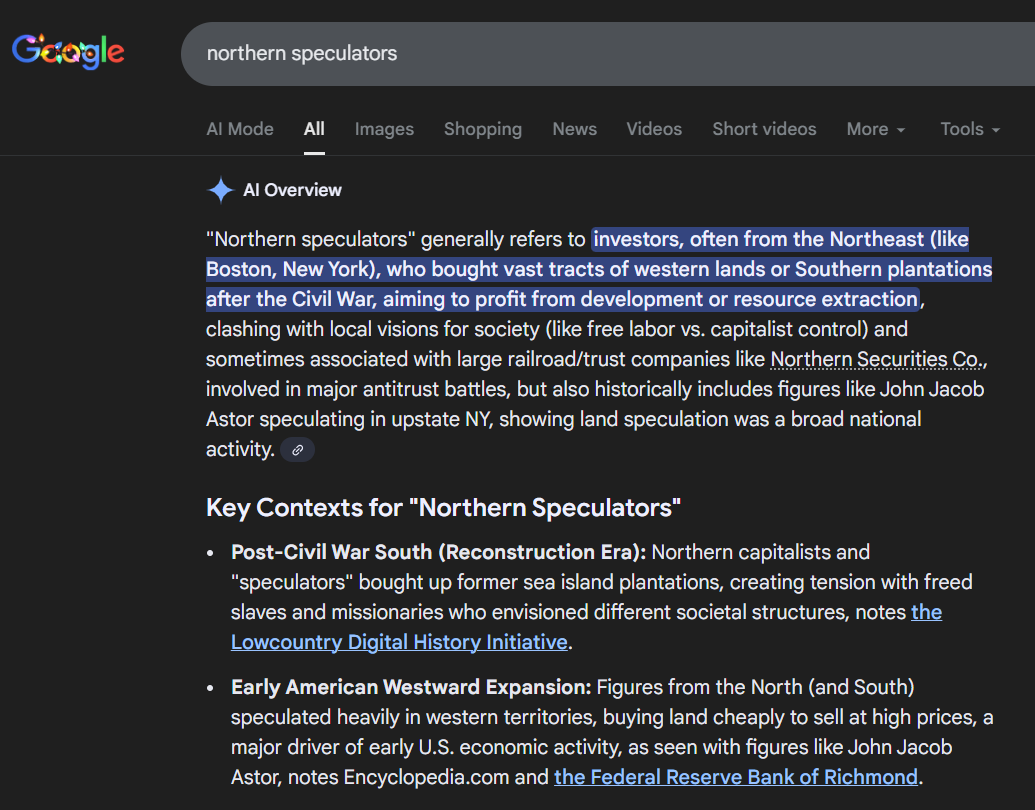
Task: Open the Federal Reserve Bank of Richmond link
Action: [735, 777]
